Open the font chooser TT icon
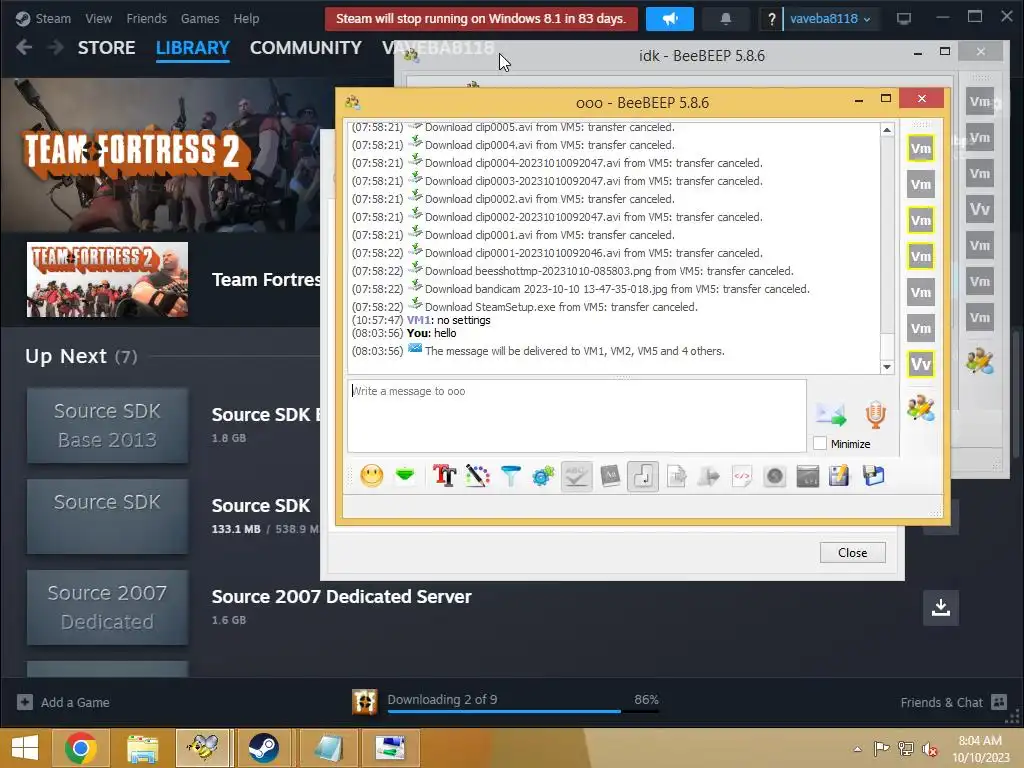The width and height of the screenshot is (1024, 768). (445, 476)
